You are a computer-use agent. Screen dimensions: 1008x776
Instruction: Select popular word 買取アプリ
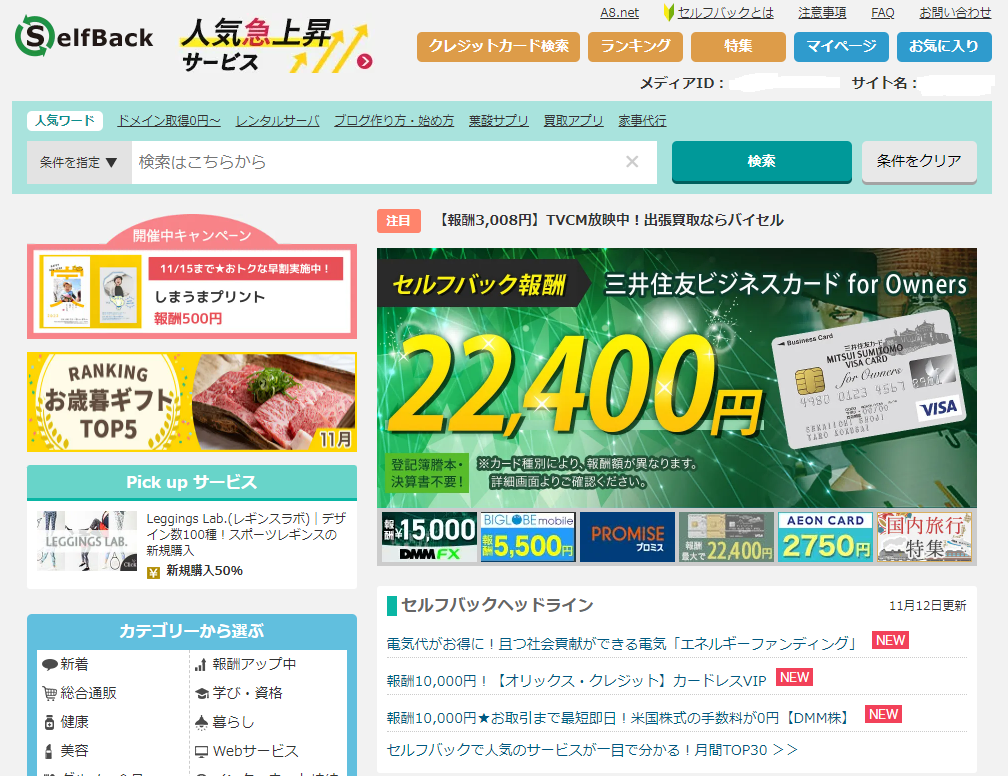coord(573,120)
